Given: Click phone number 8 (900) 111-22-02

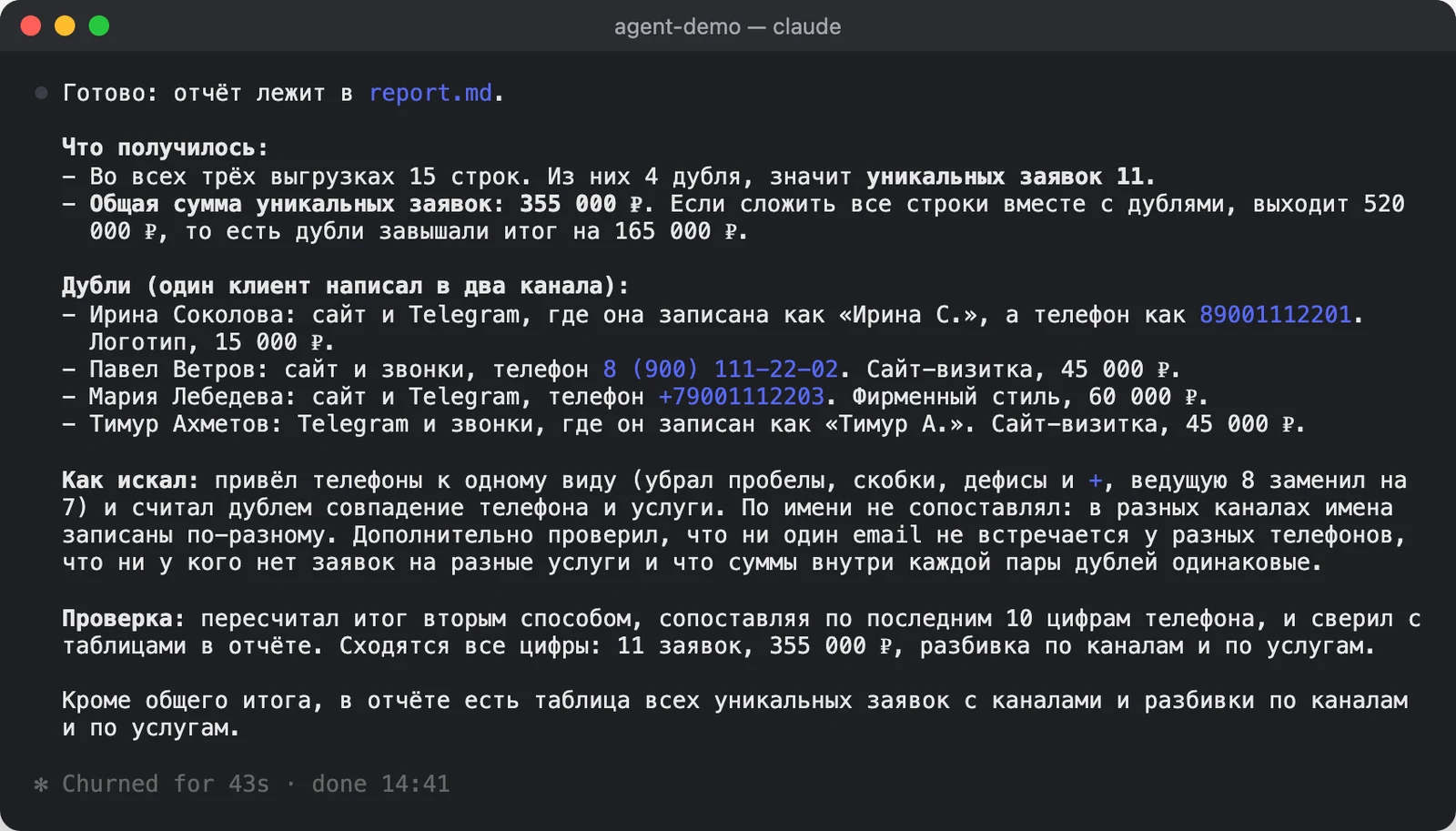Looking at the screenshot, I should [x=721, y=370].
